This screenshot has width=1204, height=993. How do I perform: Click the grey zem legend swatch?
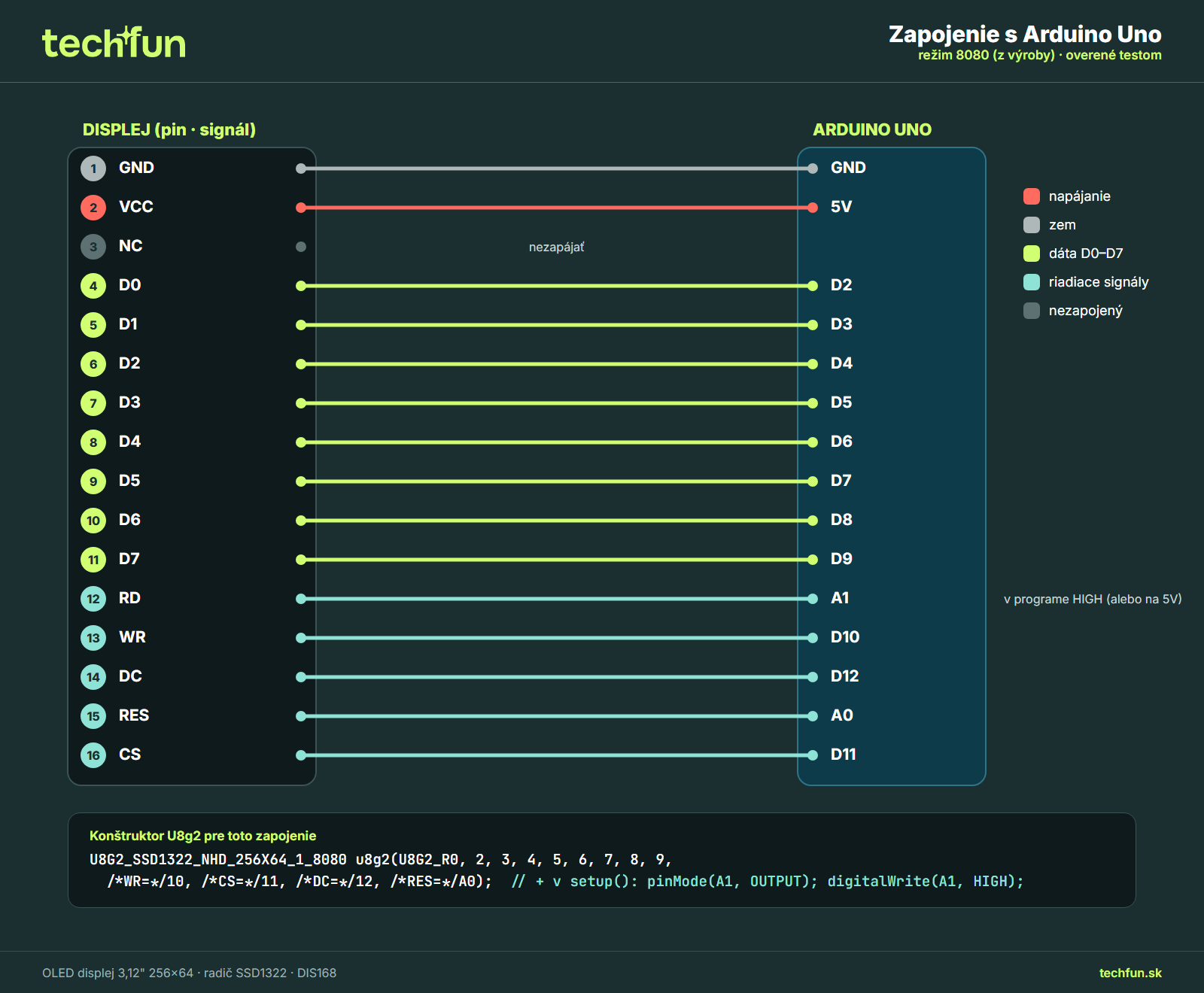point(1032,225)
